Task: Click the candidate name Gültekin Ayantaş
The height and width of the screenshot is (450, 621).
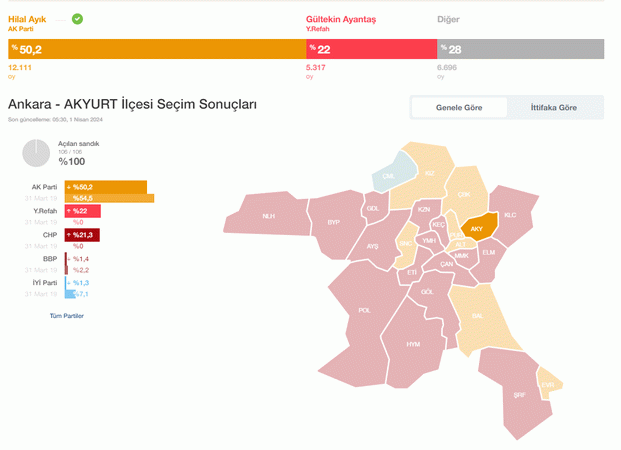Action: [x=341, y=19]
